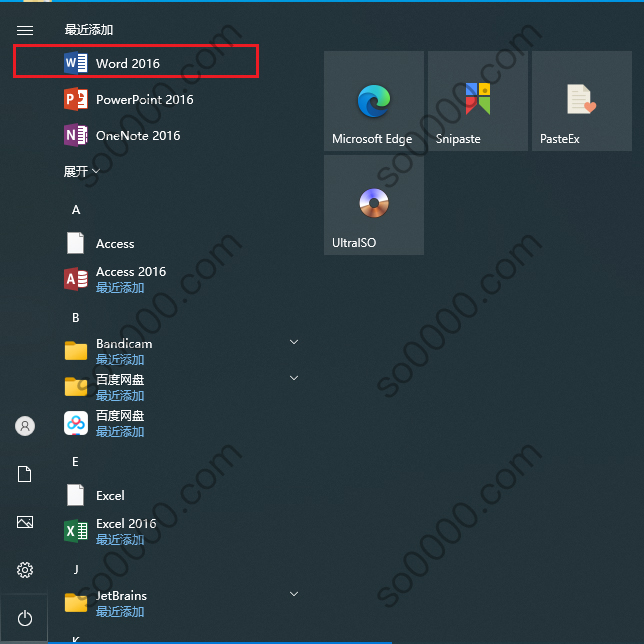Viewport: 644px width, 644px height.
Task: Open the Snipaste tile
Action: coord(478,101)
